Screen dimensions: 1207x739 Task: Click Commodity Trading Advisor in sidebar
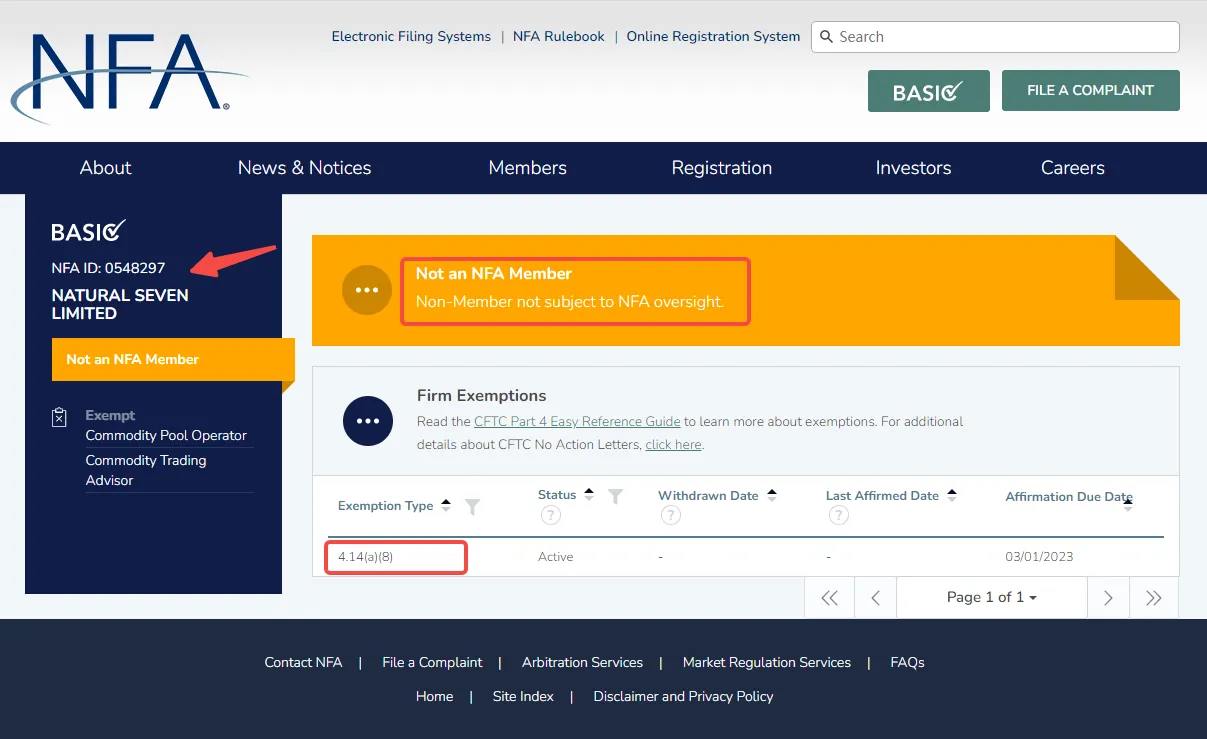(146, 470)
